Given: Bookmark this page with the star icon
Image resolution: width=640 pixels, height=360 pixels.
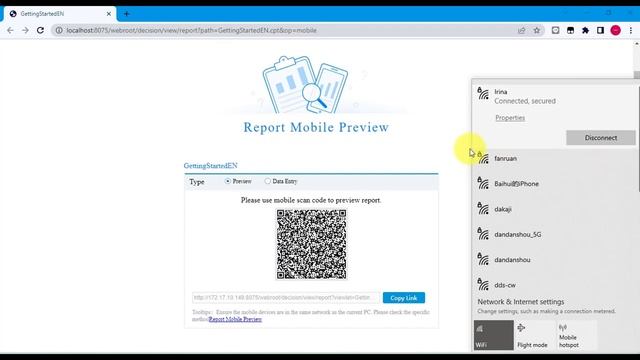Looking at the screenshot, I should [537, 30].
